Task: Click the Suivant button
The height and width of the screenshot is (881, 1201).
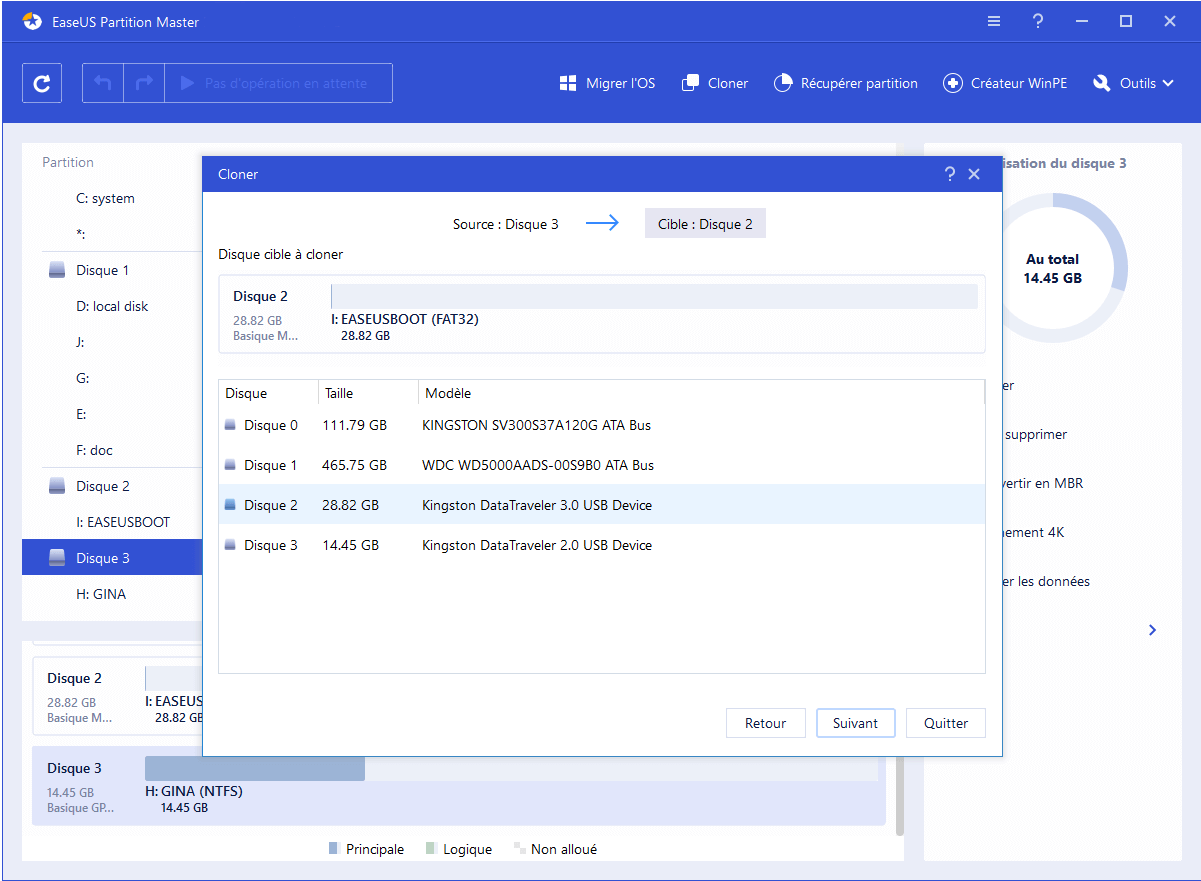Action: click(x=855, y=723)
